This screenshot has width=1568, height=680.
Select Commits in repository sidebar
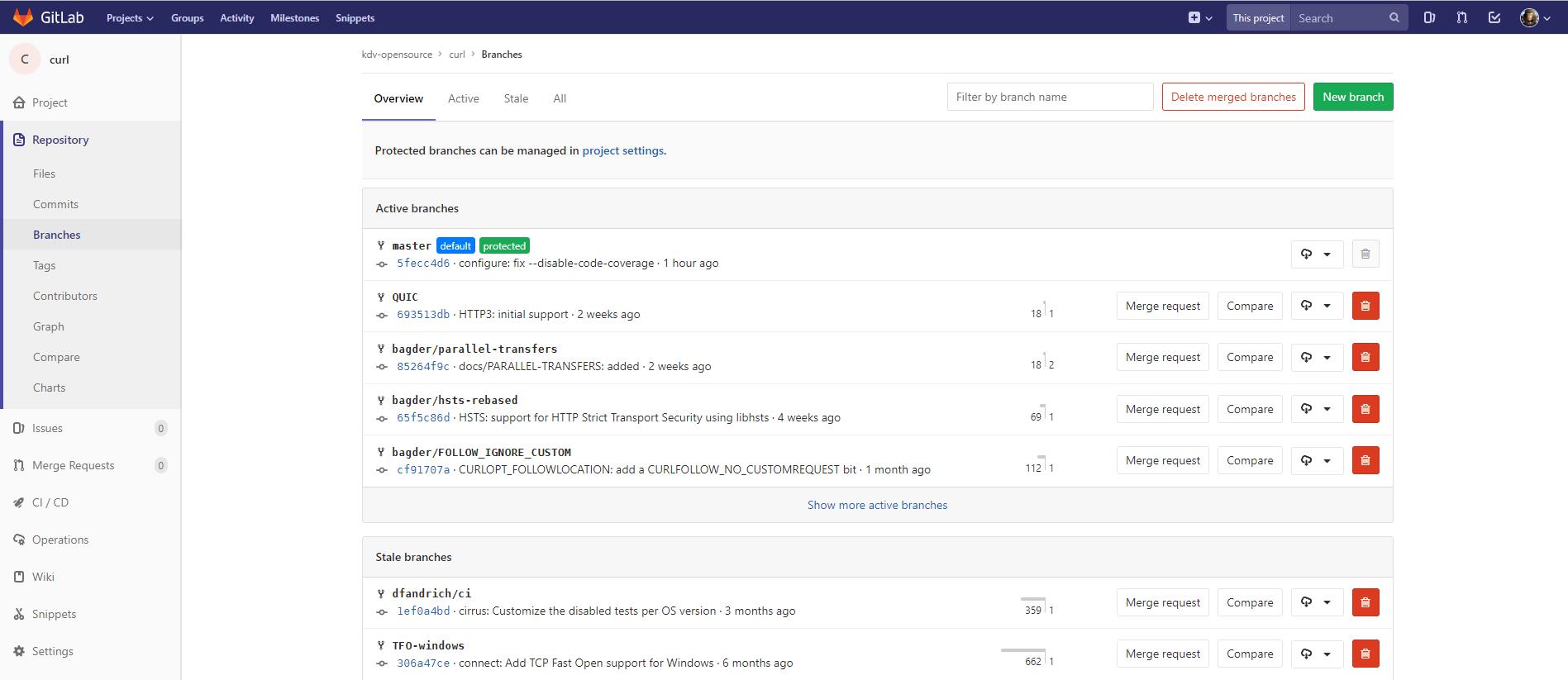pyautogui.click(x=55, y=204)
